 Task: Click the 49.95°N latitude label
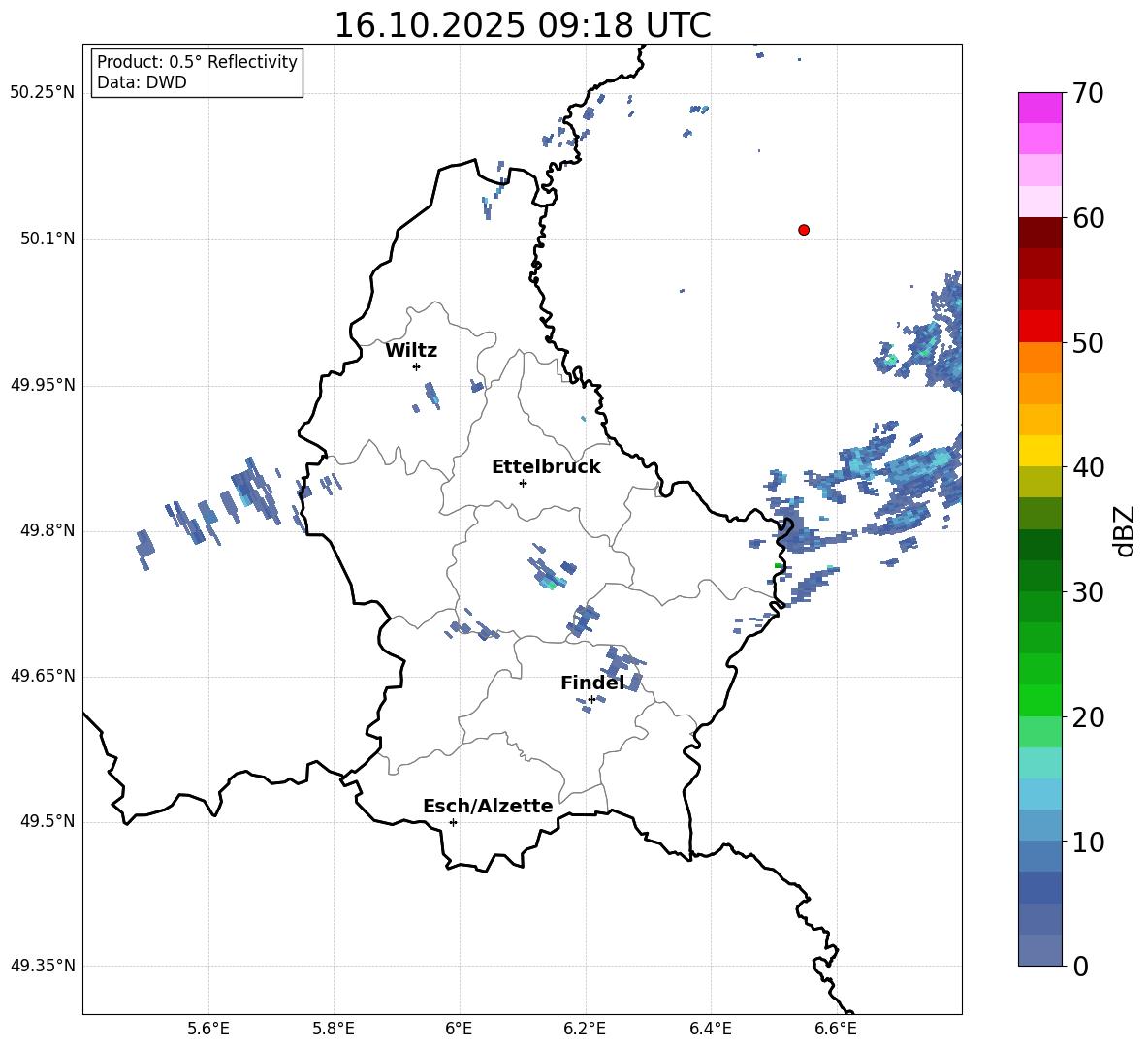tap(43, 385)
